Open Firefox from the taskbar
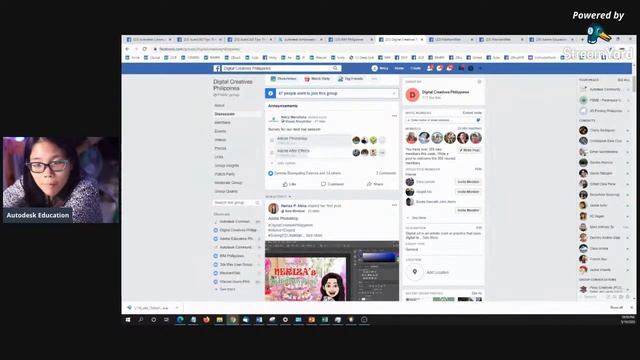 207,320
